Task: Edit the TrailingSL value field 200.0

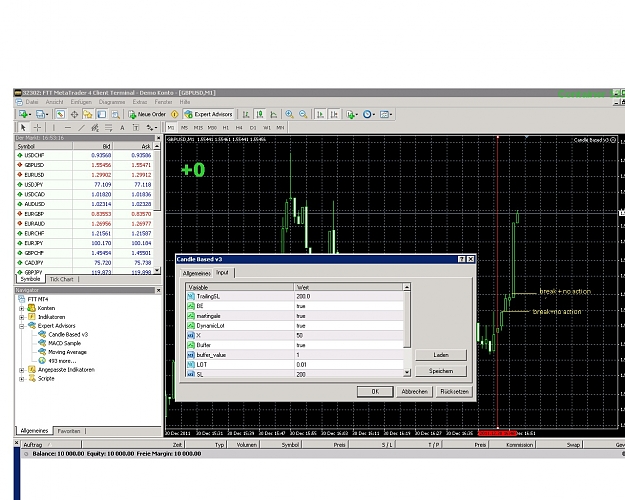Action: pyautogui.click(x=348, y=297)
